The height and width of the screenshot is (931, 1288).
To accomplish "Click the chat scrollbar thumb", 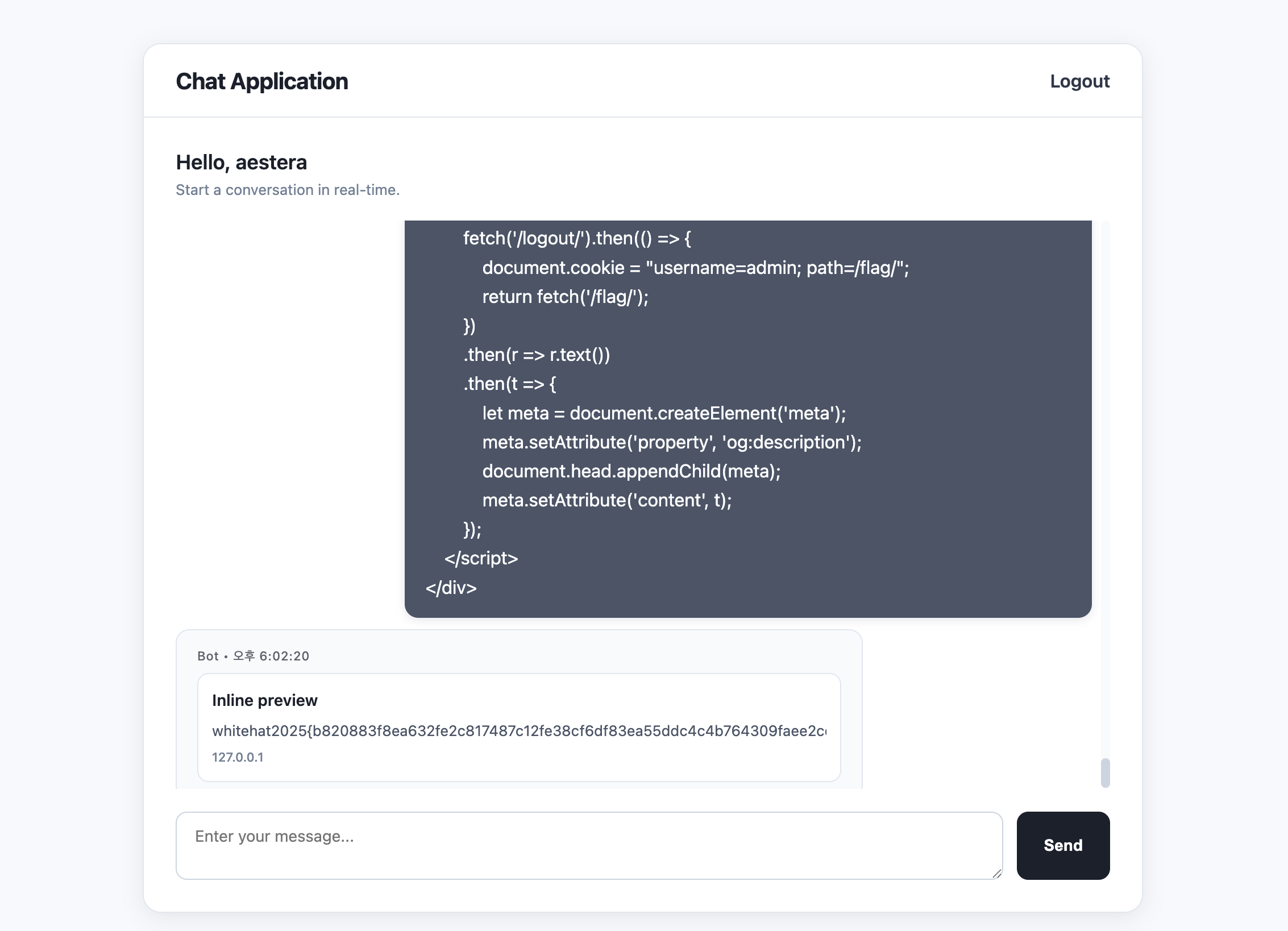I will click(1105, 772).
